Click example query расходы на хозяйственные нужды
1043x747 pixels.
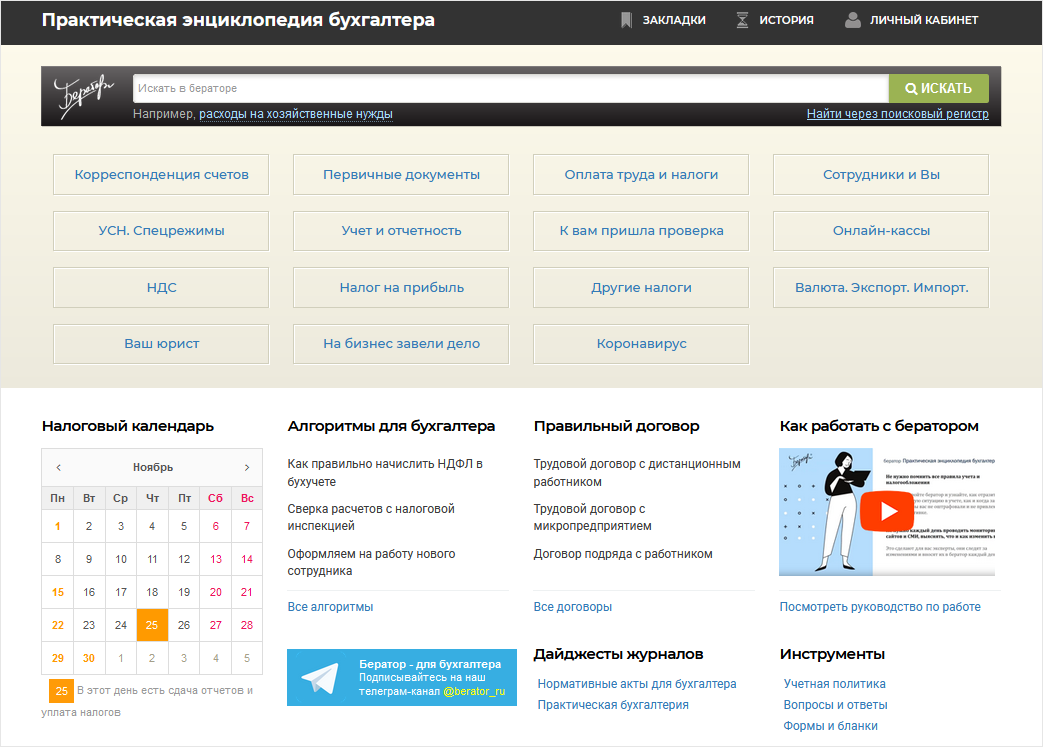pyautogui.click(x=296, y=114)
